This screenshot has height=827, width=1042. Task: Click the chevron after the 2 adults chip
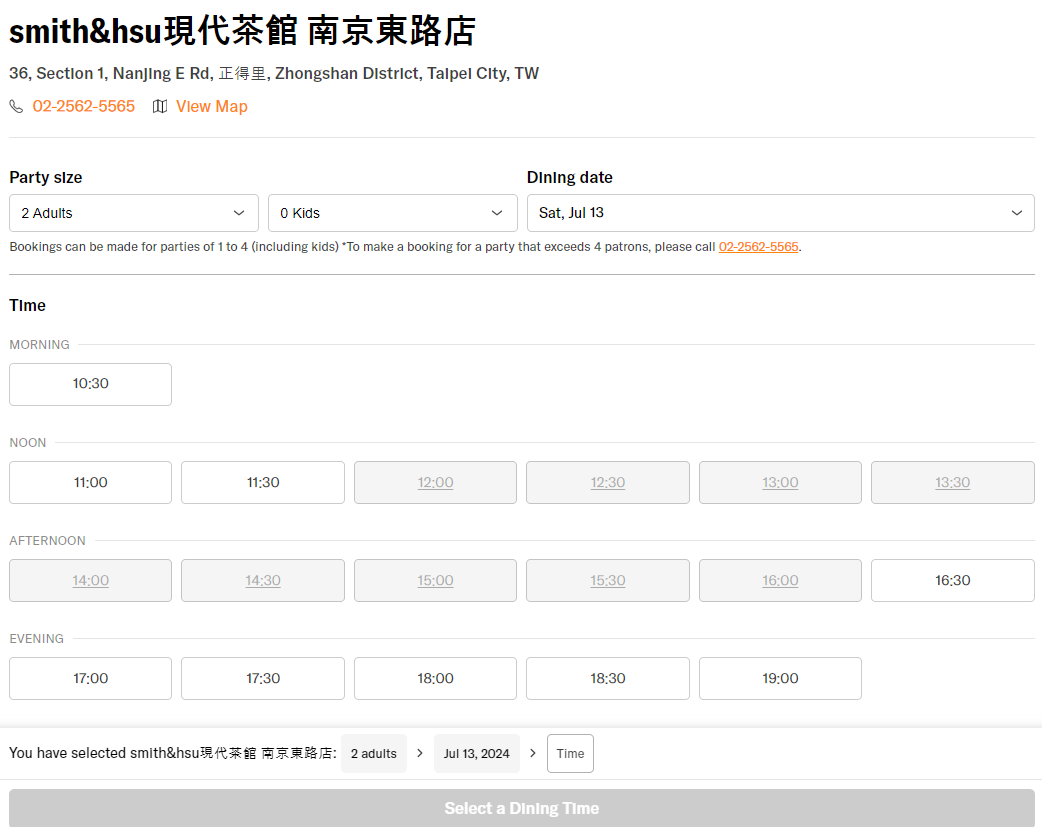click(x=420, y=753)
